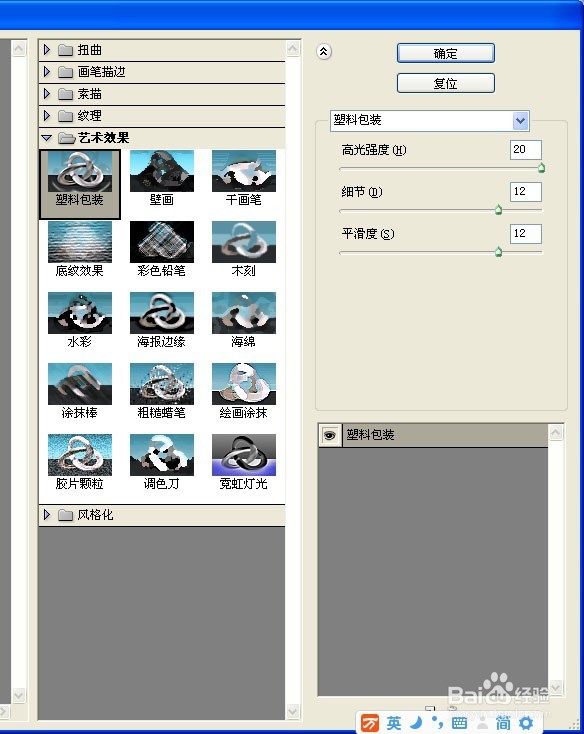
Task: Select the 胶片颗粒 filter thumbnail
Action: pos(80,455)
